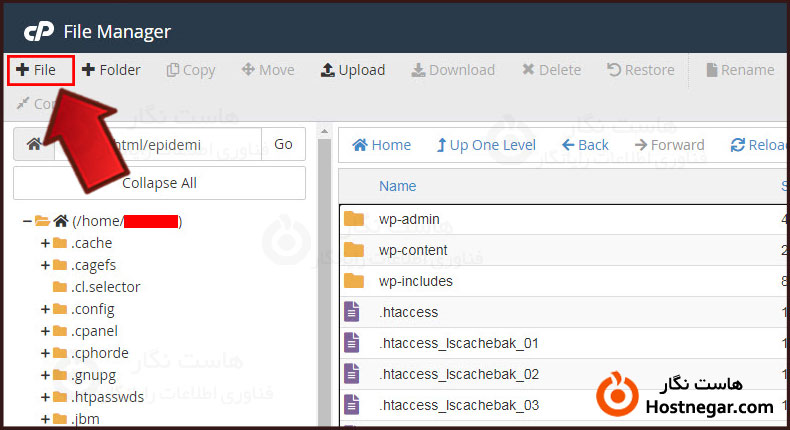Go to Home in the file pane
The width and height of the screenshot is (790, 430).
381,145
